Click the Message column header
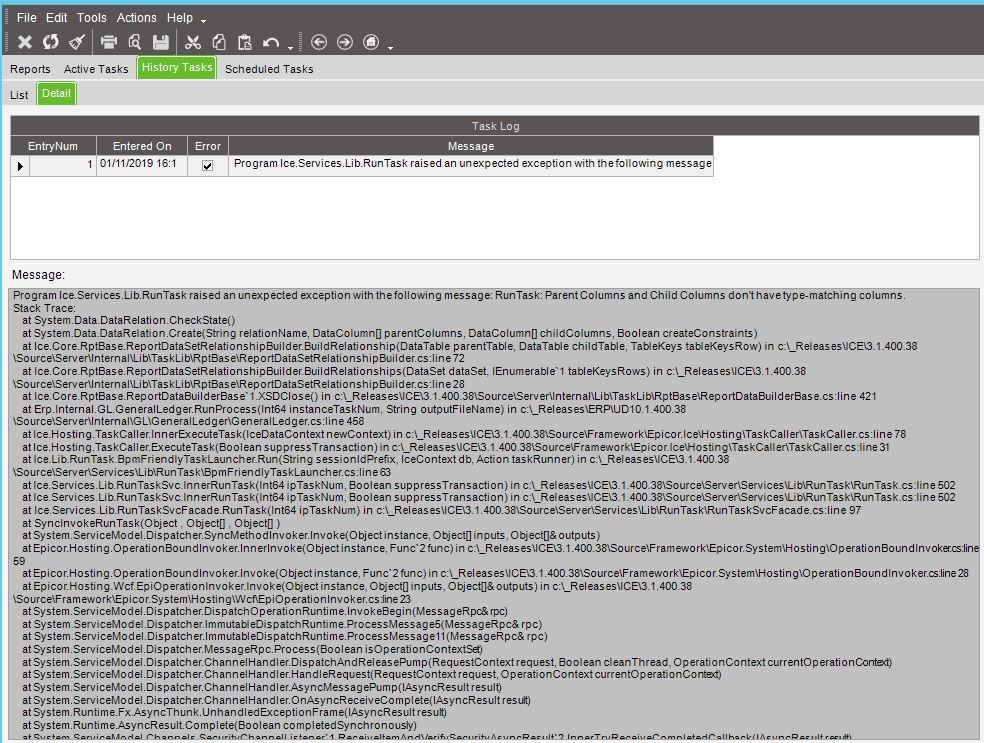Viewport: 984px width, 743px height. pyautogui.click(x=471, y=146)
